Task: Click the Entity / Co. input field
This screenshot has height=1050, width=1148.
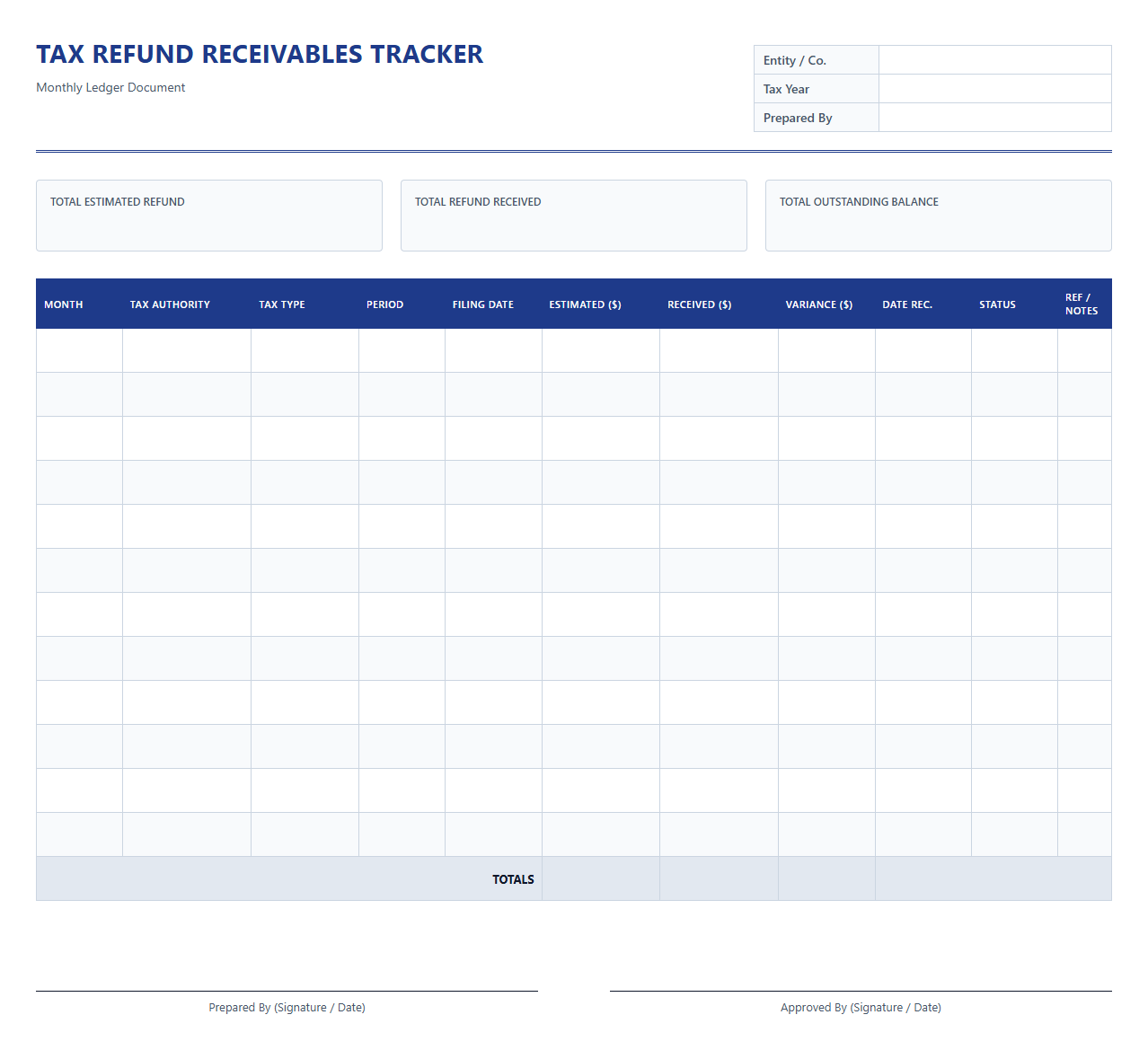Action: click(x=994, y=60)
